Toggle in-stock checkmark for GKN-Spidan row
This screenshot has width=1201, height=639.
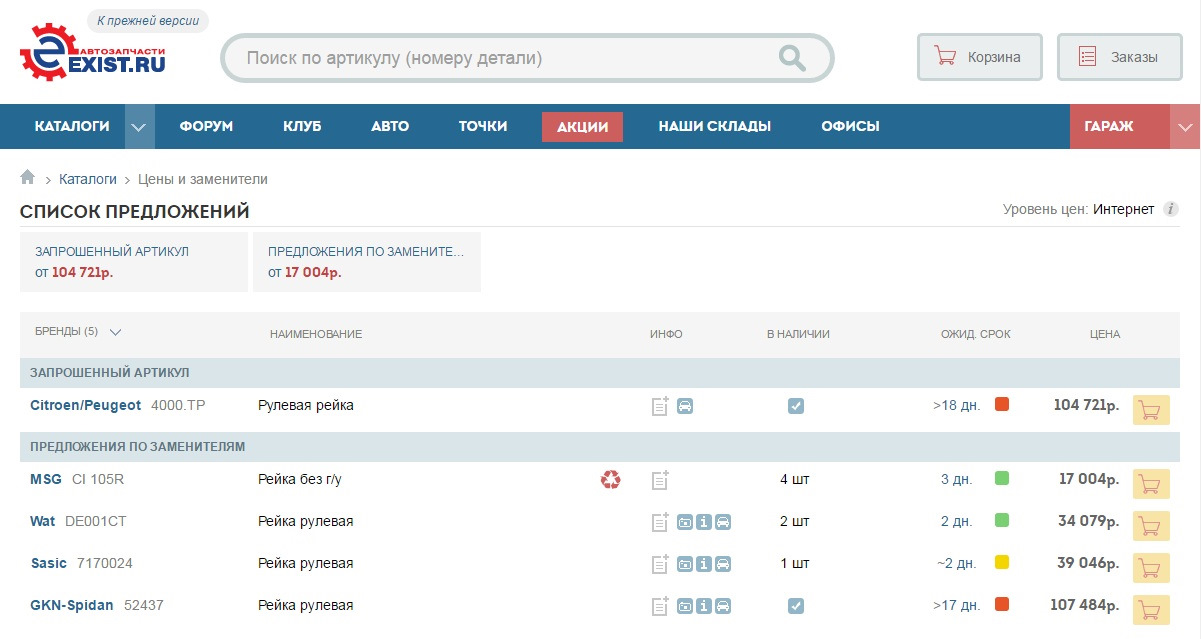(x=796, y=606)
